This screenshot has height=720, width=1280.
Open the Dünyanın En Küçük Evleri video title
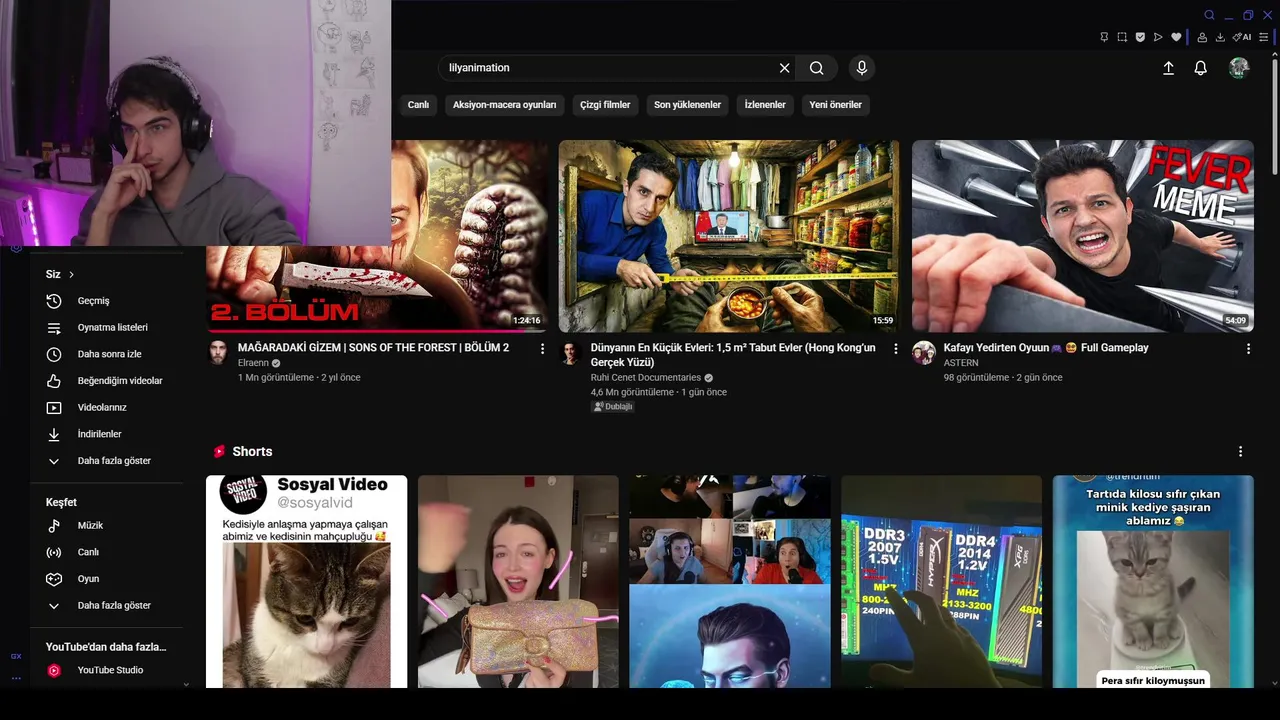tap(733, 355)
